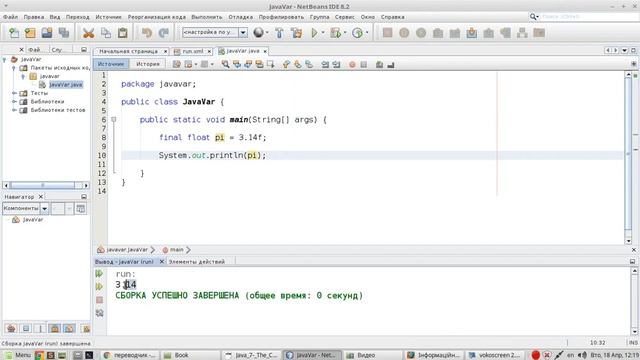640x360 pixels.
Task: Click the red record tray icon
Action: point(536,355)
